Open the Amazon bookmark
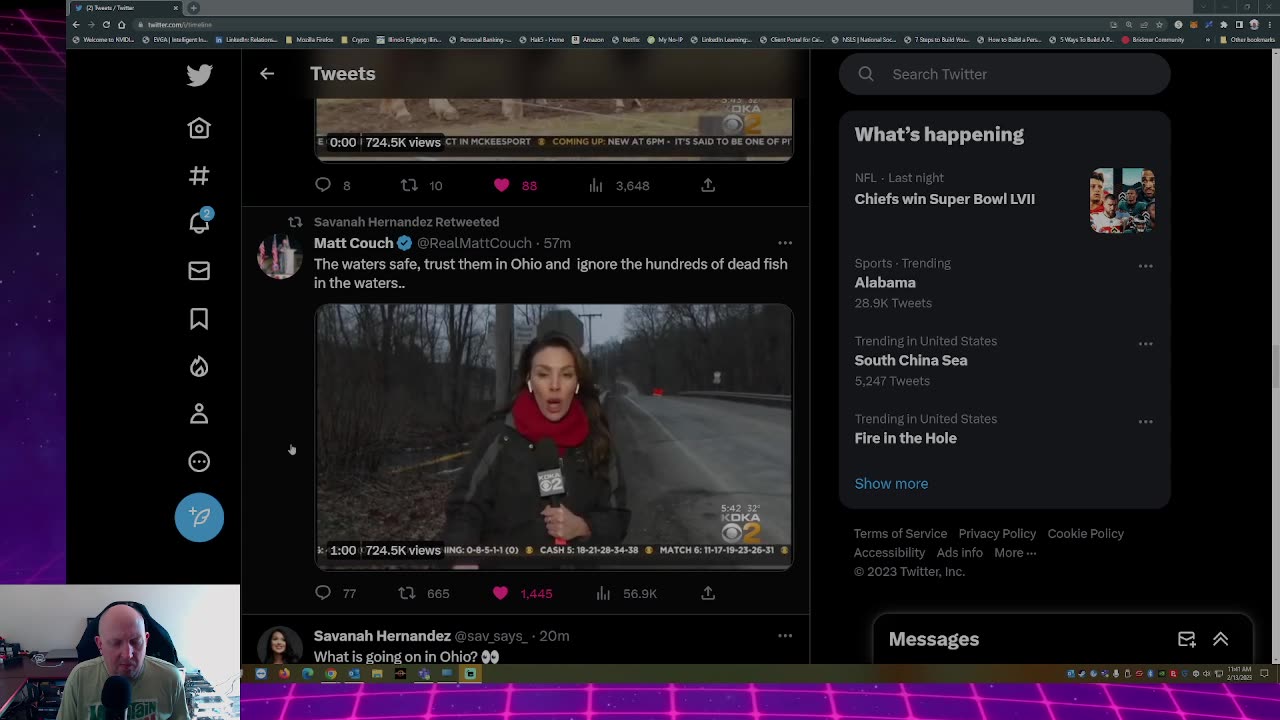The height and width of the screenshot is (720, 1280). click(589, 40)
